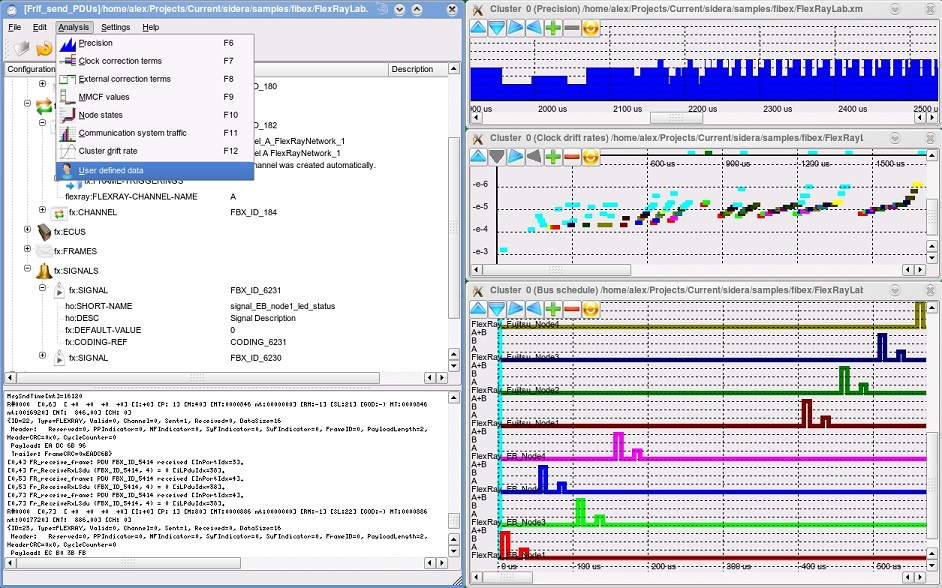Click the fx:FRAMES envelope icon in tree

(x=44, y=251)
